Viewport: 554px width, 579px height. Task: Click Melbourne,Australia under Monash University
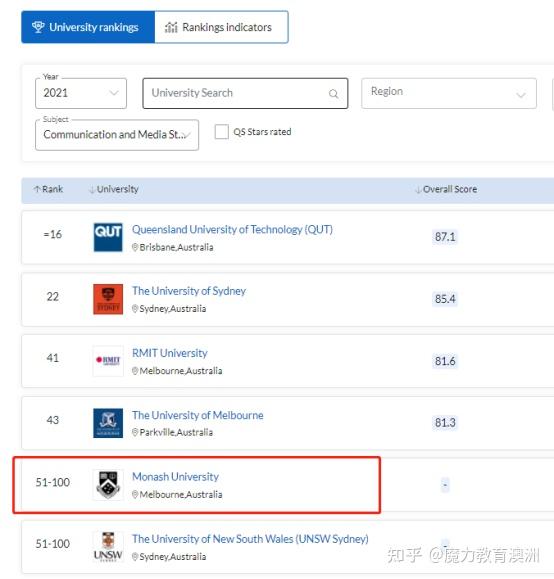pyautogui.click(x=181, y=495)
